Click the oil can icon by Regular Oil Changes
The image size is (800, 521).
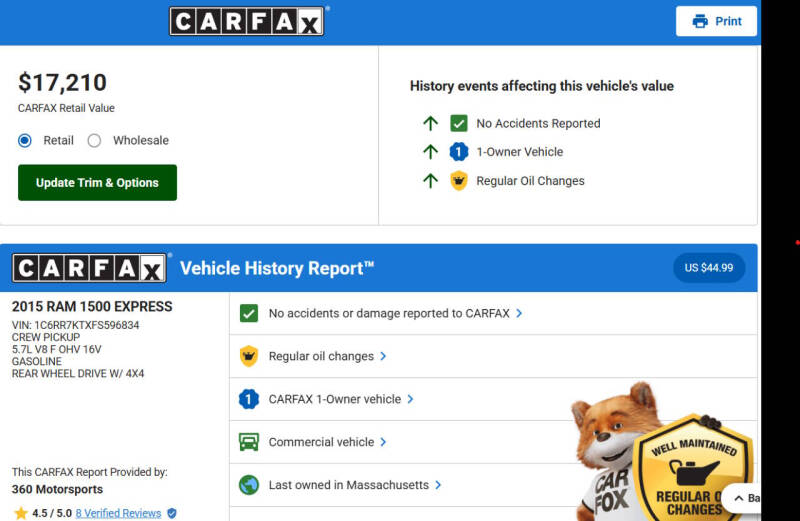(x=459, y=181)
